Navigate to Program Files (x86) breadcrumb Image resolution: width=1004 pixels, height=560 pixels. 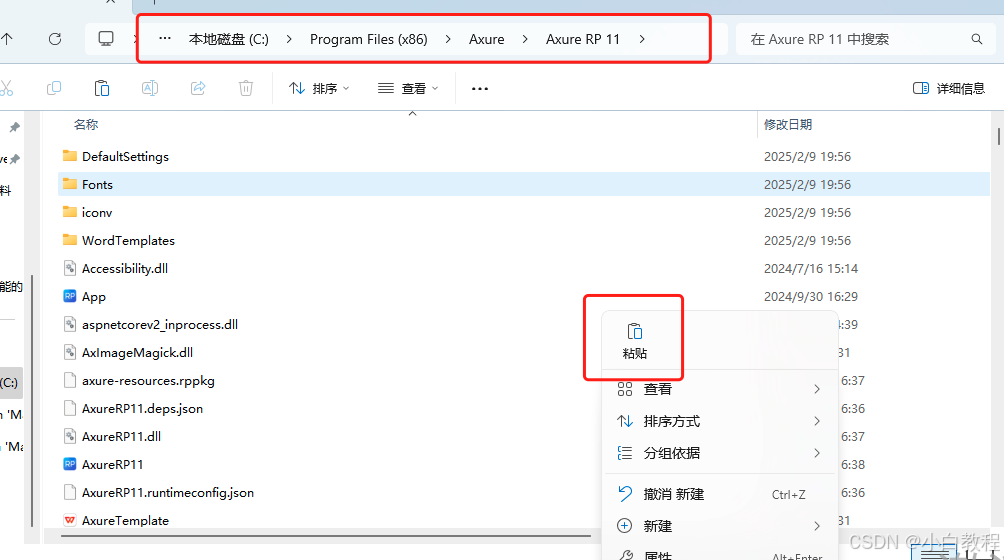point(369,39)
